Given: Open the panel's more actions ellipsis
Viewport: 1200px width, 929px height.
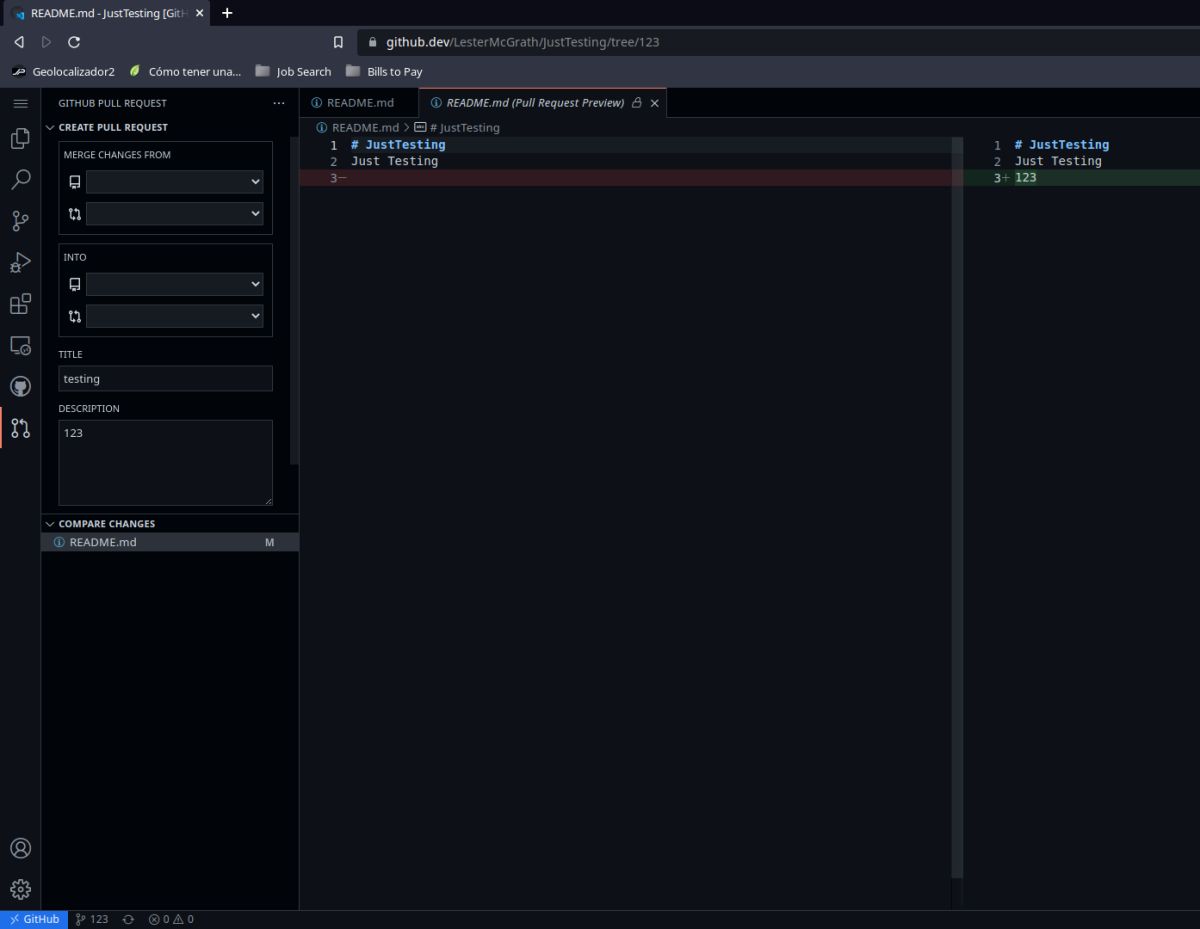Looking at the screenshot, I should (x=278, y=103).
